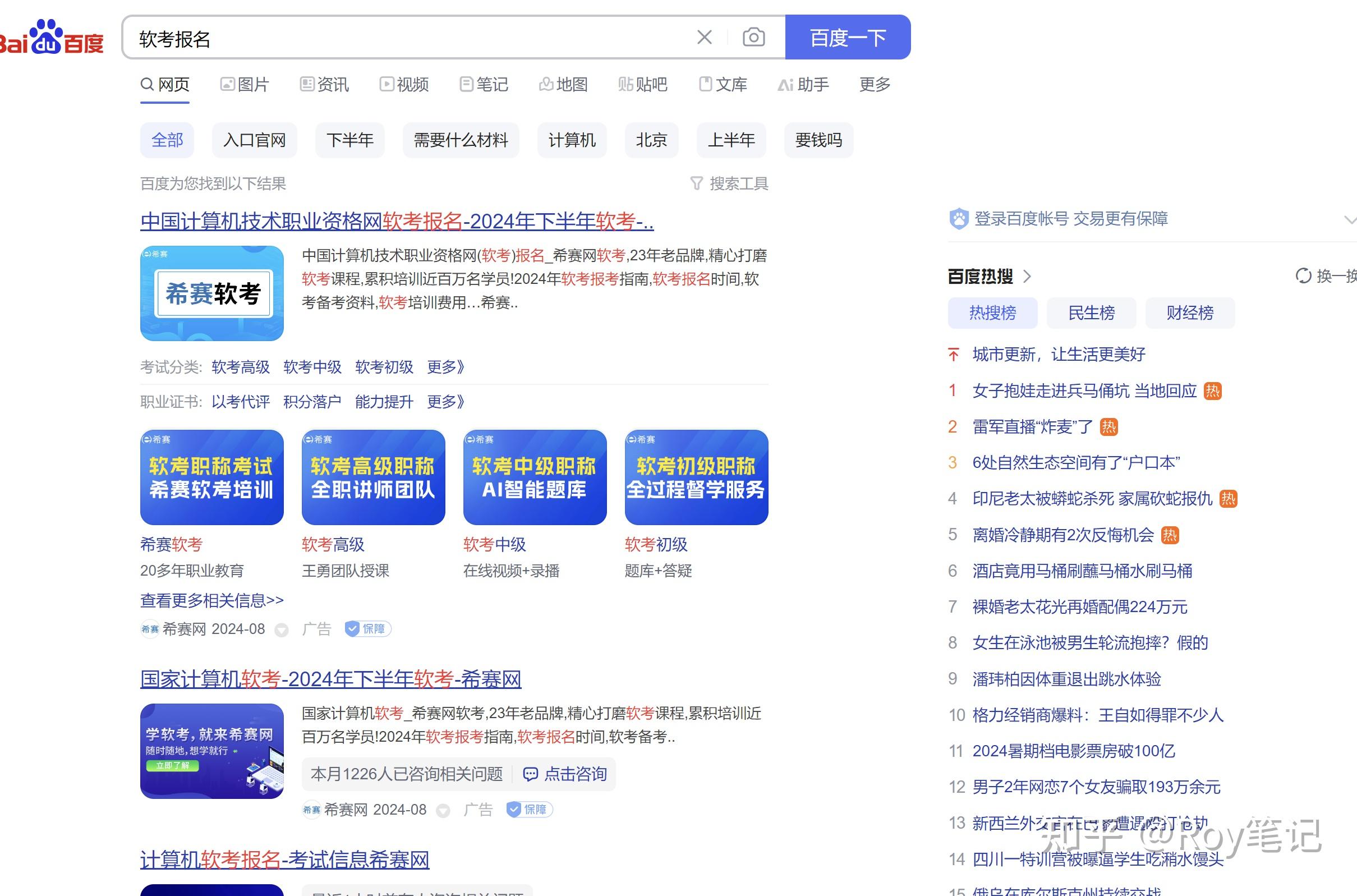Select the 网页 tab
The width and height of the screenshot is (1357, 896).
pyautogui.click(x=164, y=85)
